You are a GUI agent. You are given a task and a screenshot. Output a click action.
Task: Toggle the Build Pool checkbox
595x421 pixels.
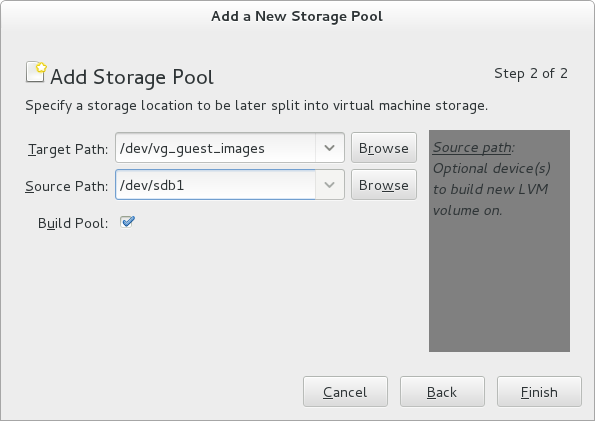tap(127, 222)
